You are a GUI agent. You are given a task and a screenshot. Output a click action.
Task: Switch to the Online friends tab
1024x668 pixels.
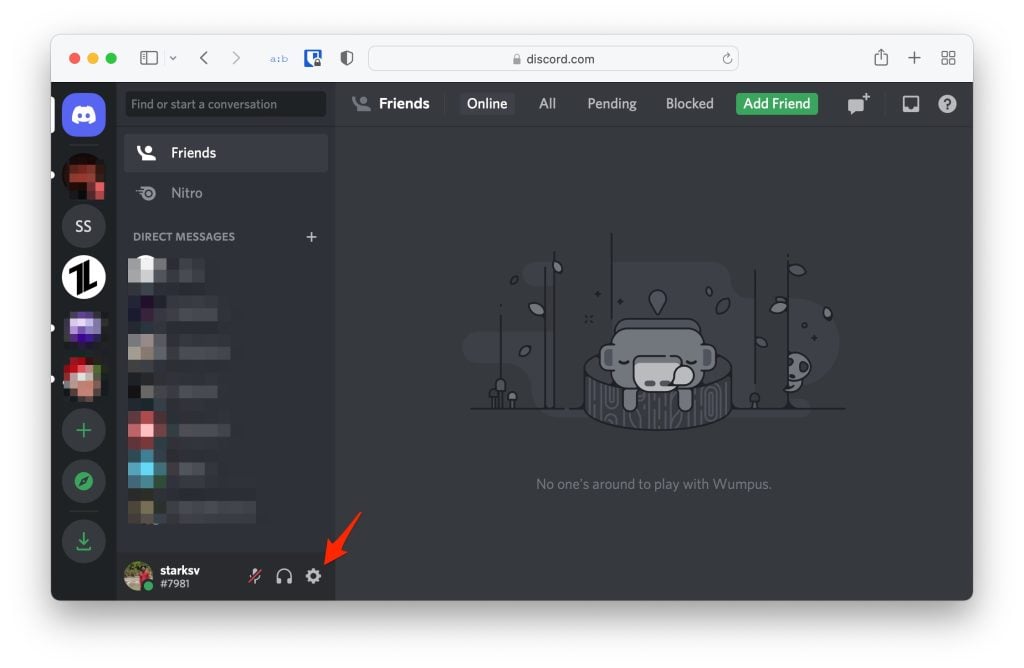click(x=487, y=104)
